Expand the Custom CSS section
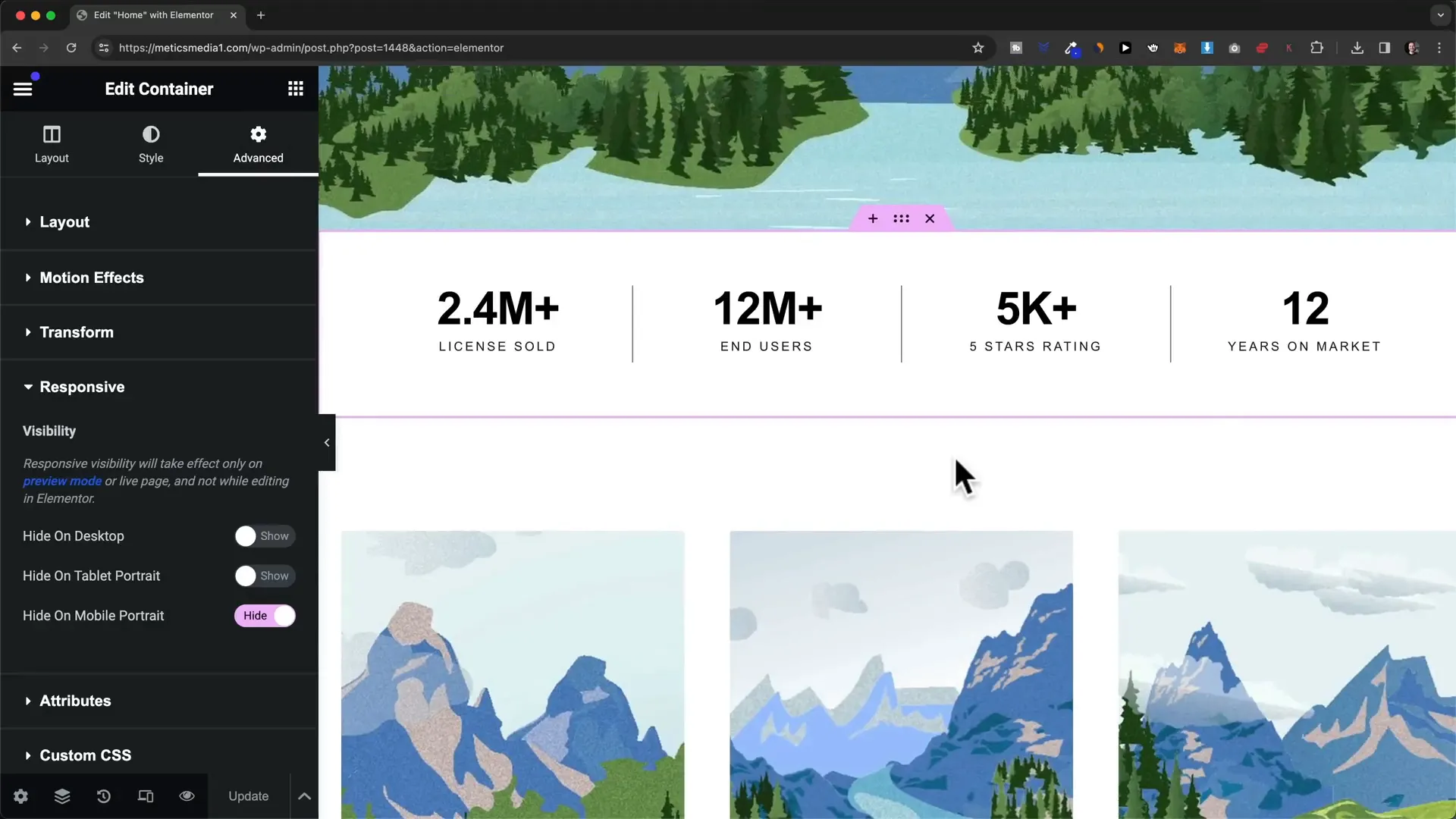 tap(85, 755)
